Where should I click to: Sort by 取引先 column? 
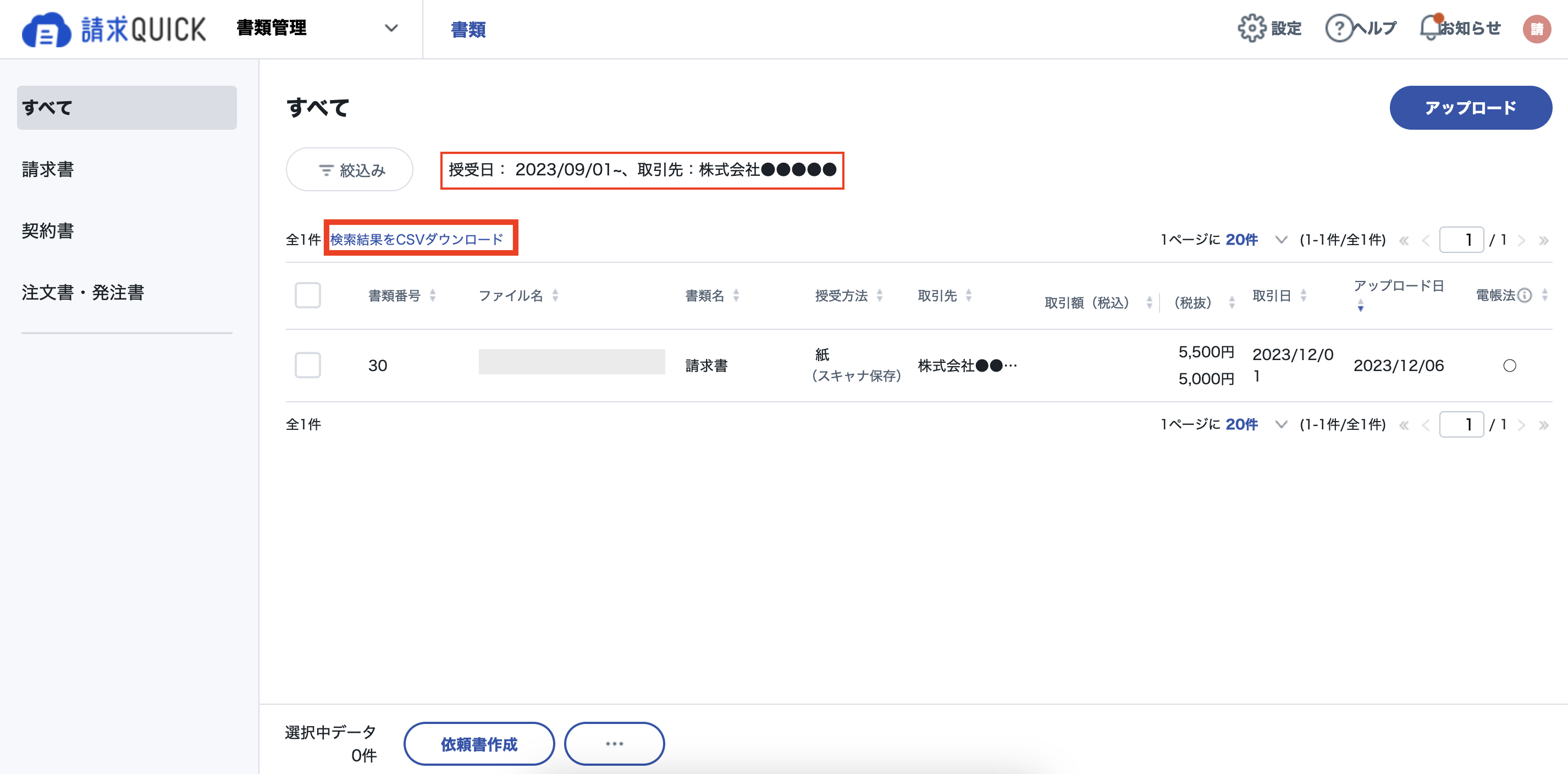point(968,295)
